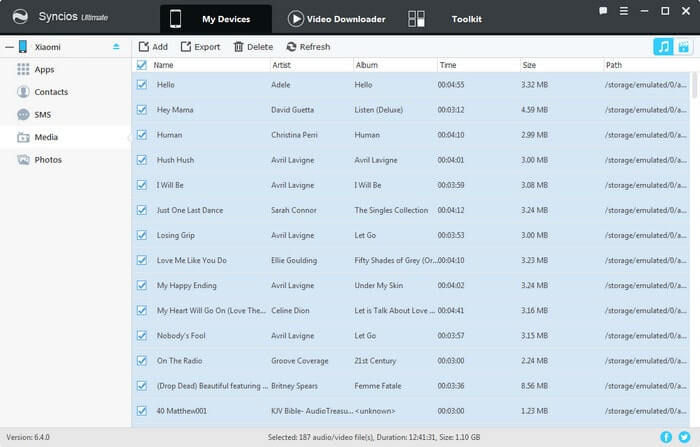700x447 pixels.
Task: Toggle checkbox for Losing Grip
Action: point(141,235)
